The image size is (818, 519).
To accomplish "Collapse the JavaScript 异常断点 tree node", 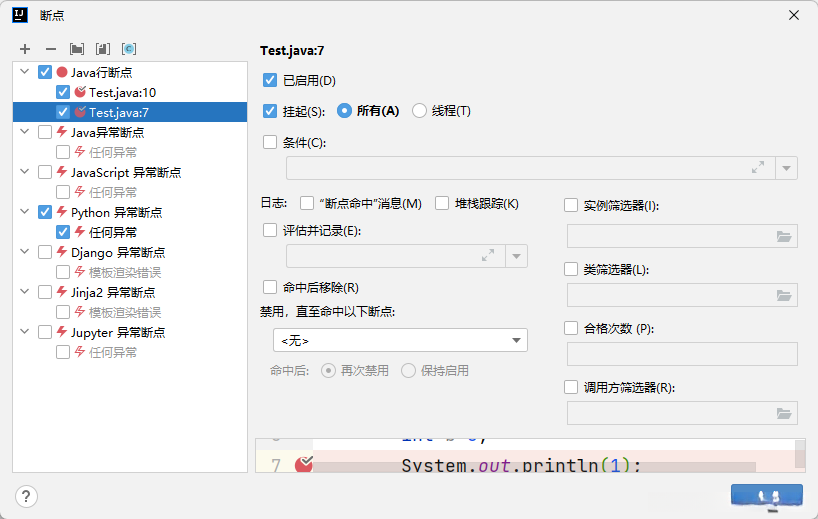I will pyautogui.click(x=25, y=172).
